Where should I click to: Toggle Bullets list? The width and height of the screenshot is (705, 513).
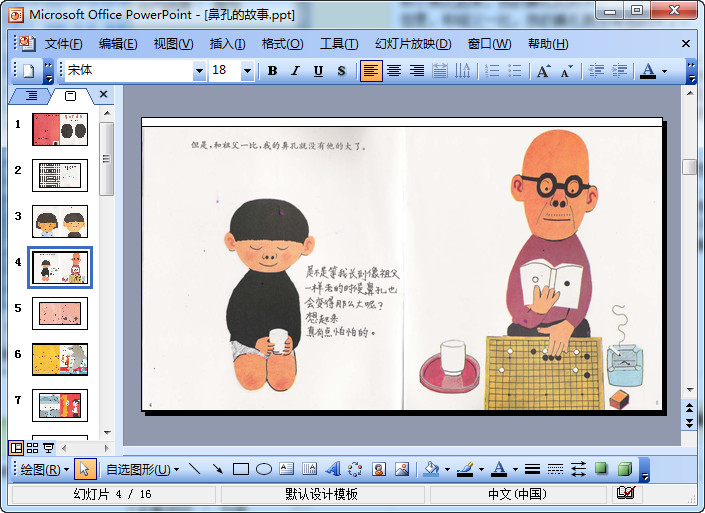tap(514, 71)
